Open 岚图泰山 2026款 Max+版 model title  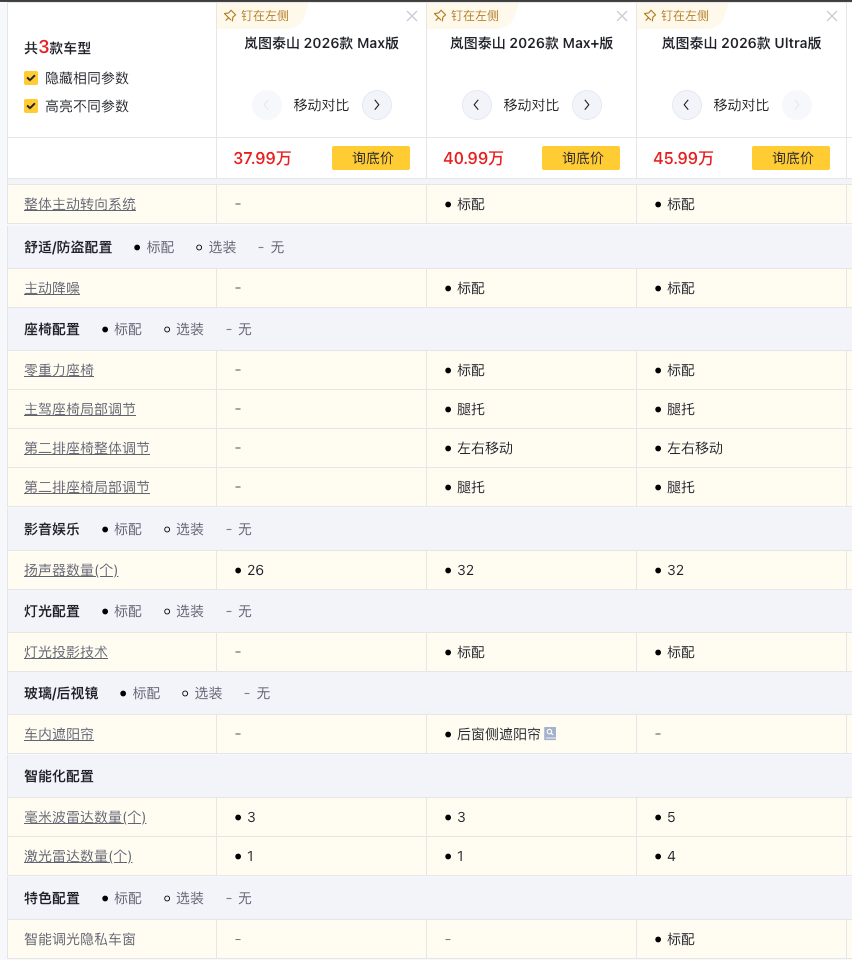[x=531, y=43]
